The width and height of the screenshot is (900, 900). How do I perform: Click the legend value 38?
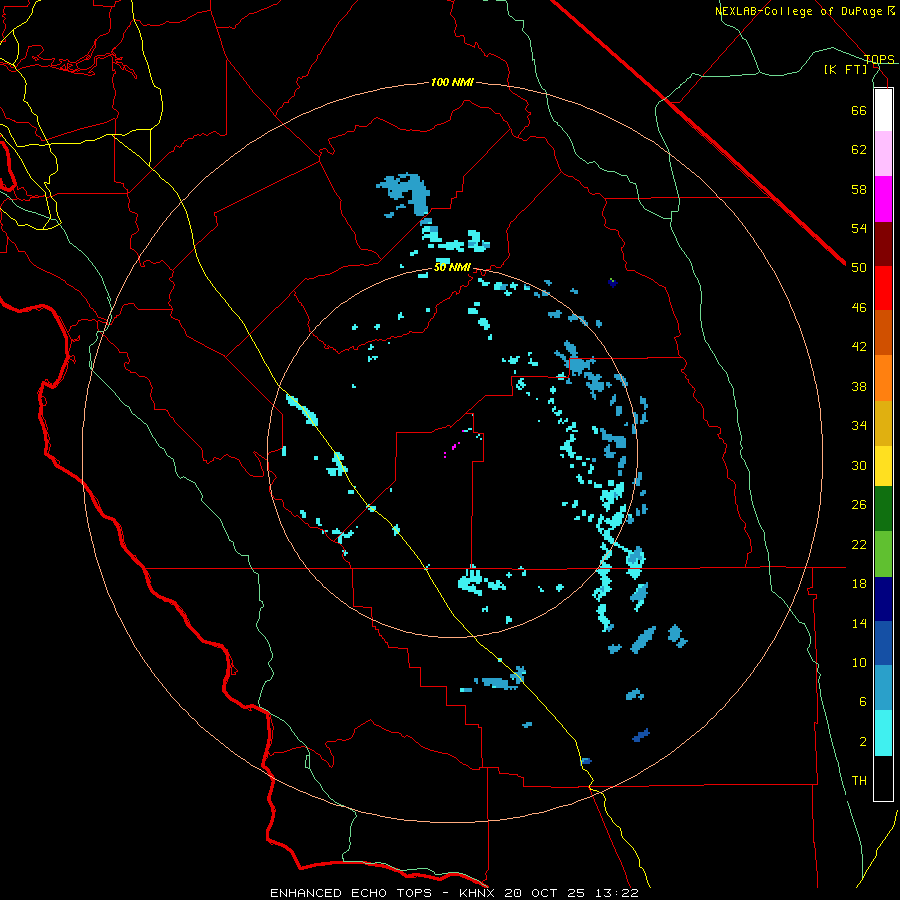[859, 386]
